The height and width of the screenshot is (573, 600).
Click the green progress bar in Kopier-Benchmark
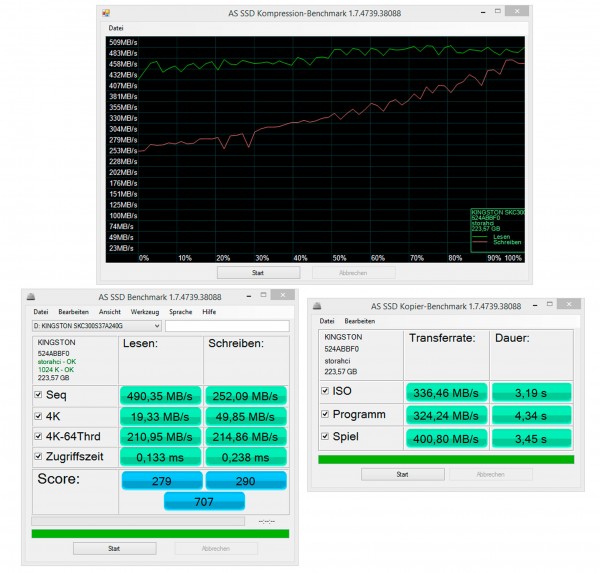[446, 459]
